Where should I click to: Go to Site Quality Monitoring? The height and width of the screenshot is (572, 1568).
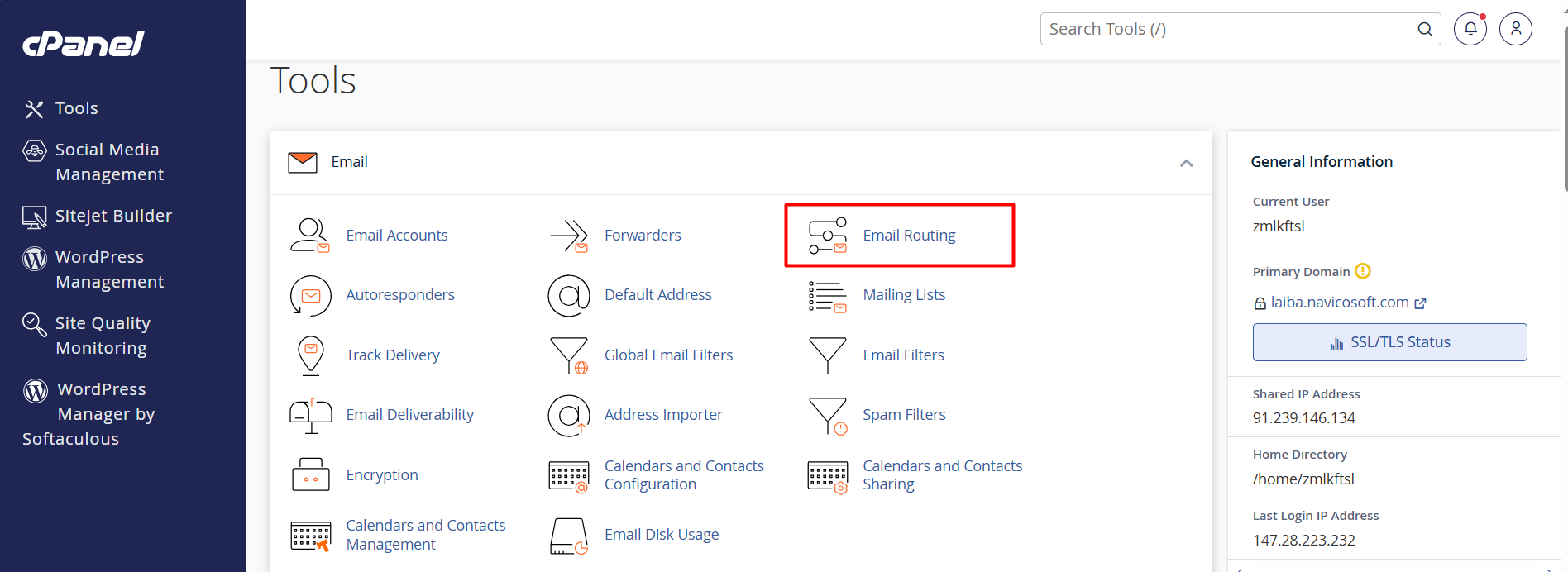pos(102,336)
